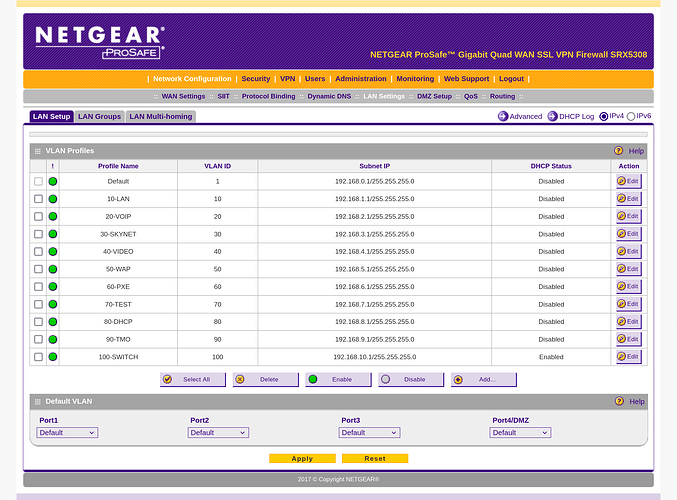Open the Port3 VLAN dropdown
Screen dimensions: 677x500
point(370,433)
